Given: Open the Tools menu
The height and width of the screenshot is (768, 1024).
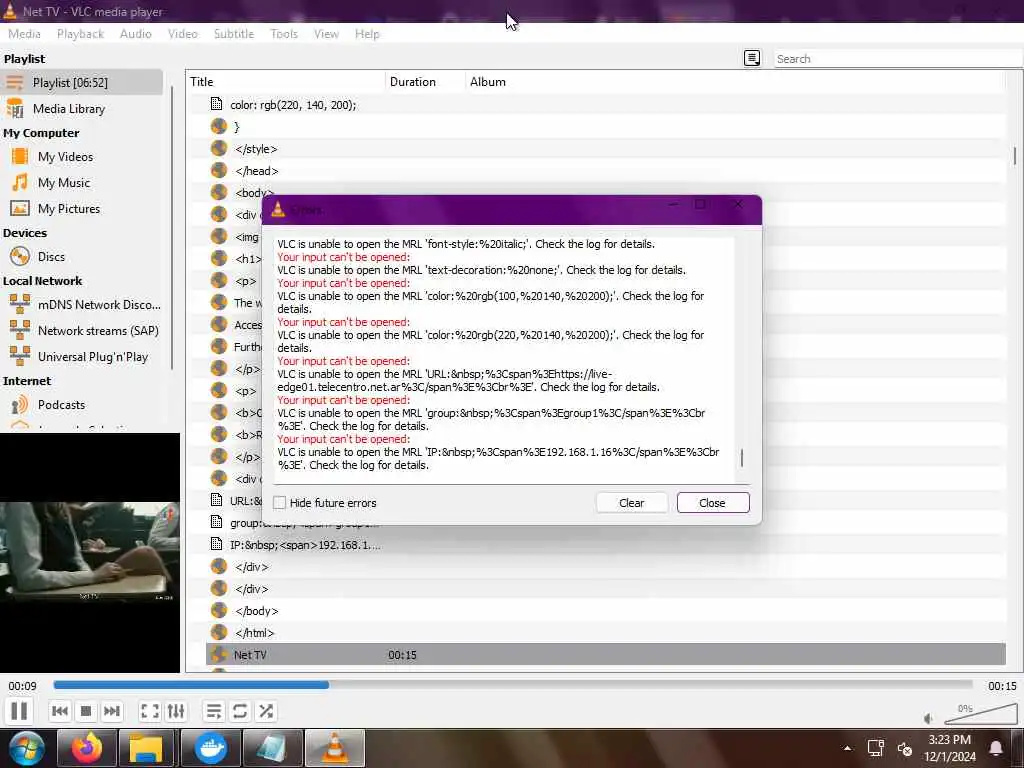Looking at the screenshot, I should click(284, 34).
